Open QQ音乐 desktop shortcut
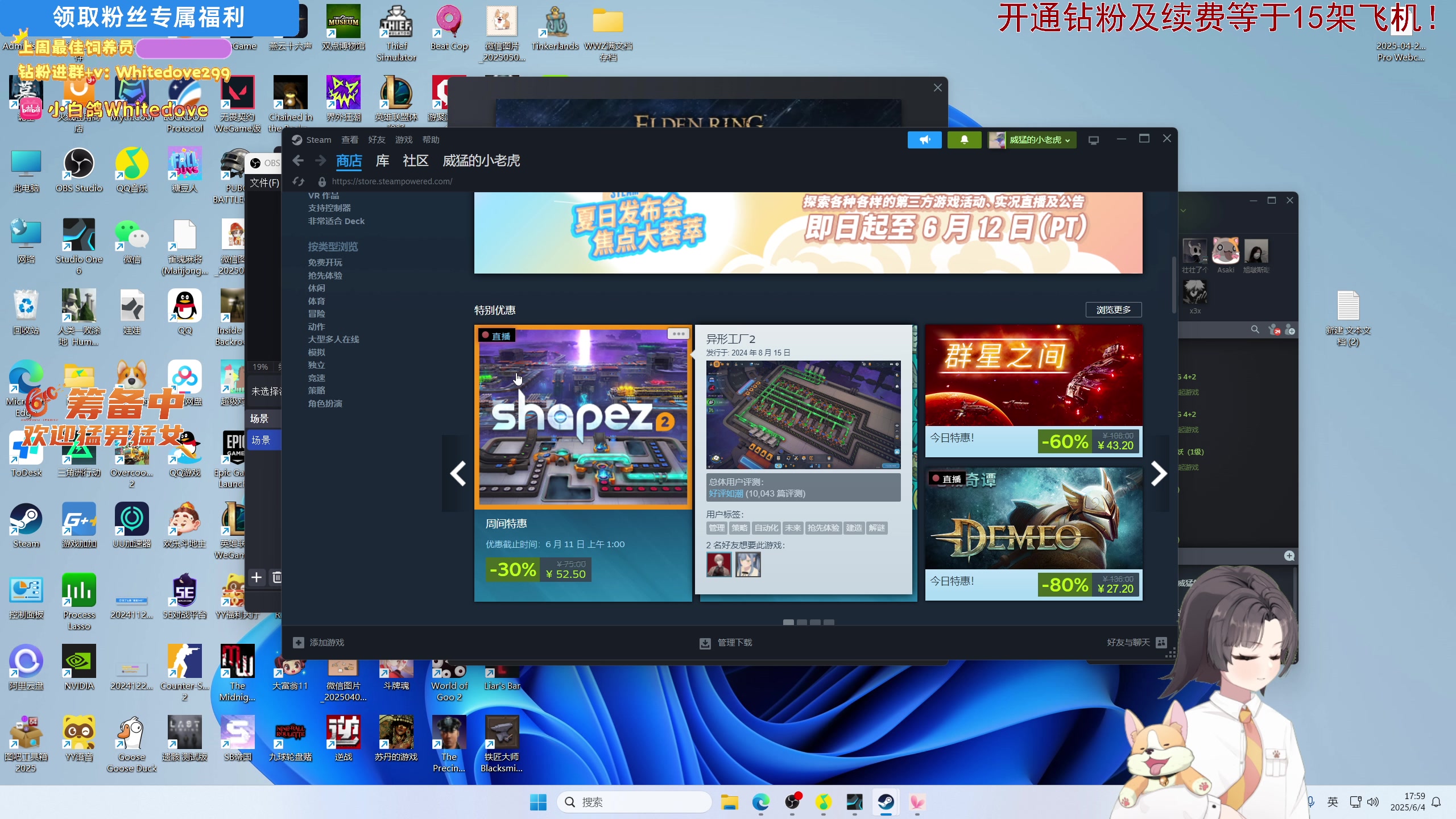This screenshot has height=819, width=1456. pos(132,171)
